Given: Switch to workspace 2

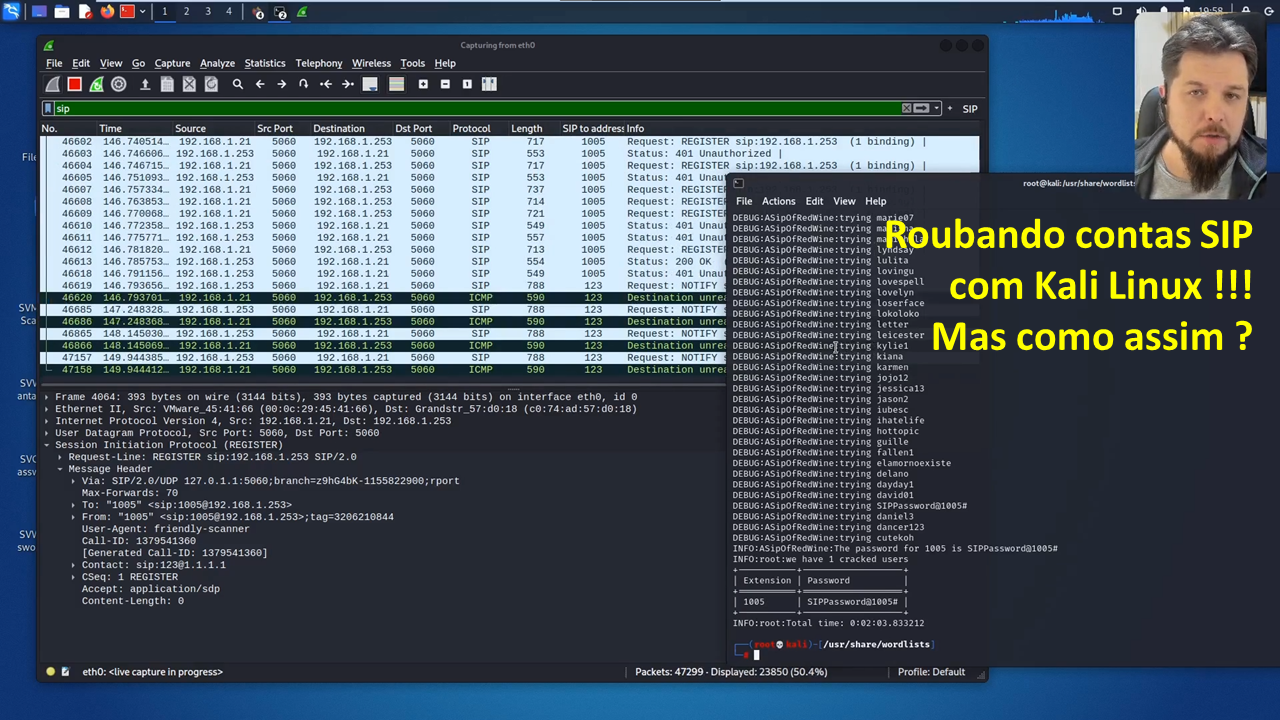Looking at the screenshot, I should [x=186, y=11].
